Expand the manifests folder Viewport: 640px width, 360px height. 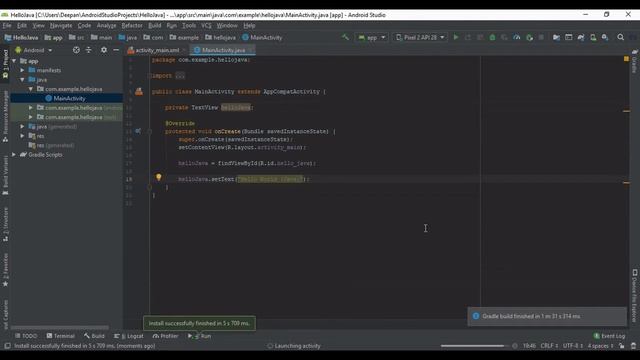(x=22, y=70)
